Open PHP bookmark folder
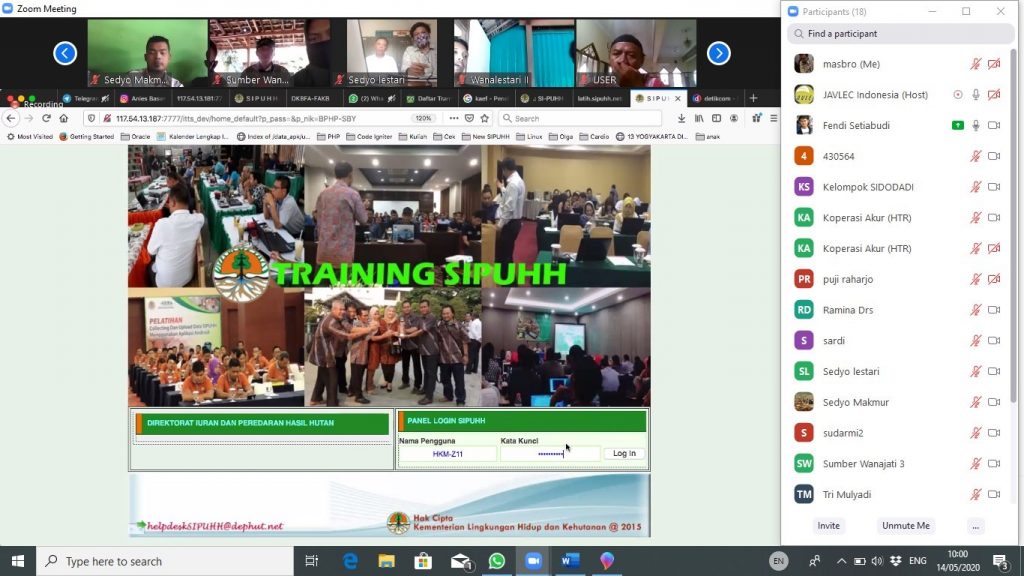 tap(328, 136)
